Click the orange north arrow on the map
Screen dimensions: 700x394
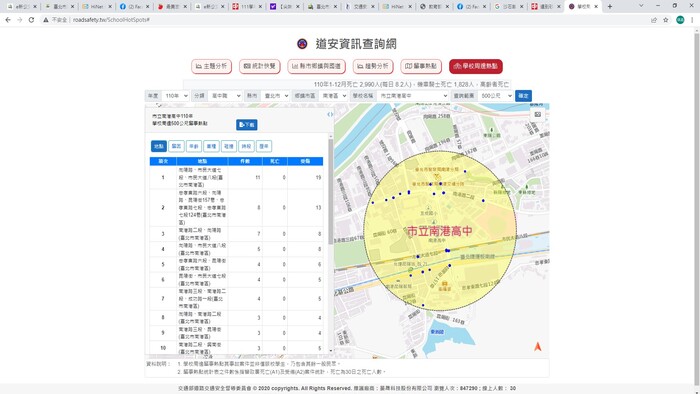click(x=538, y=346)
